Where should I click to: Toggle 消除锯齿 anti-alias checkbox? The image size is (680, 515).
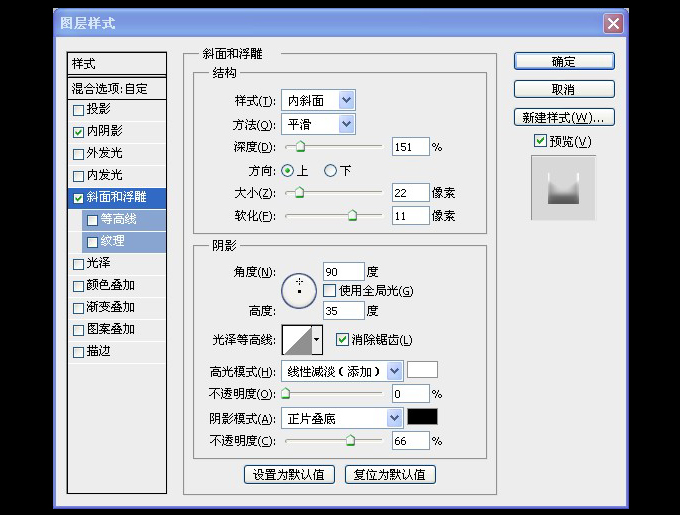coord(342,339)
